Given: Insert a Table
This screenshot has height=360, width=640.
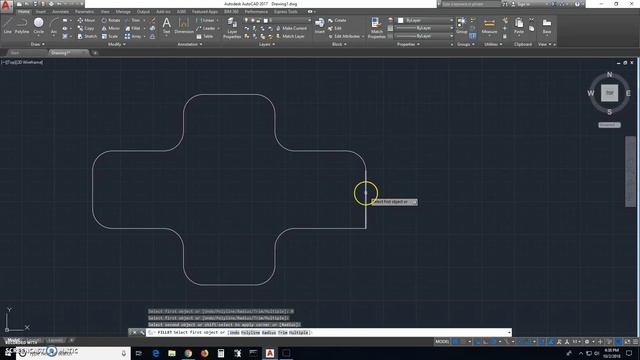Looking at the screenshot, I should 205,36.
